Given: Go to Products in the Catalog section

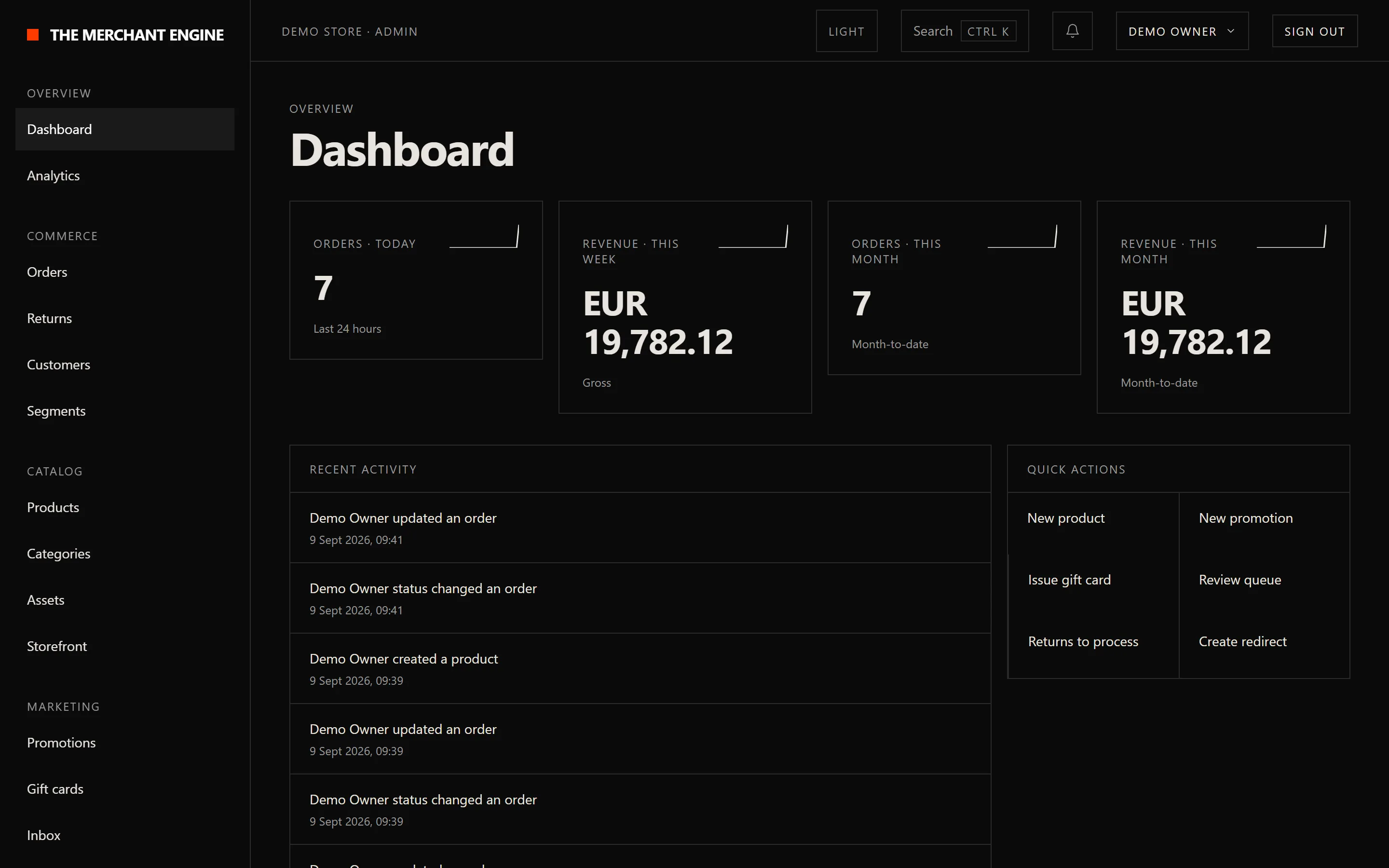Looking at the screenshot, I should (x=124, y=507).
